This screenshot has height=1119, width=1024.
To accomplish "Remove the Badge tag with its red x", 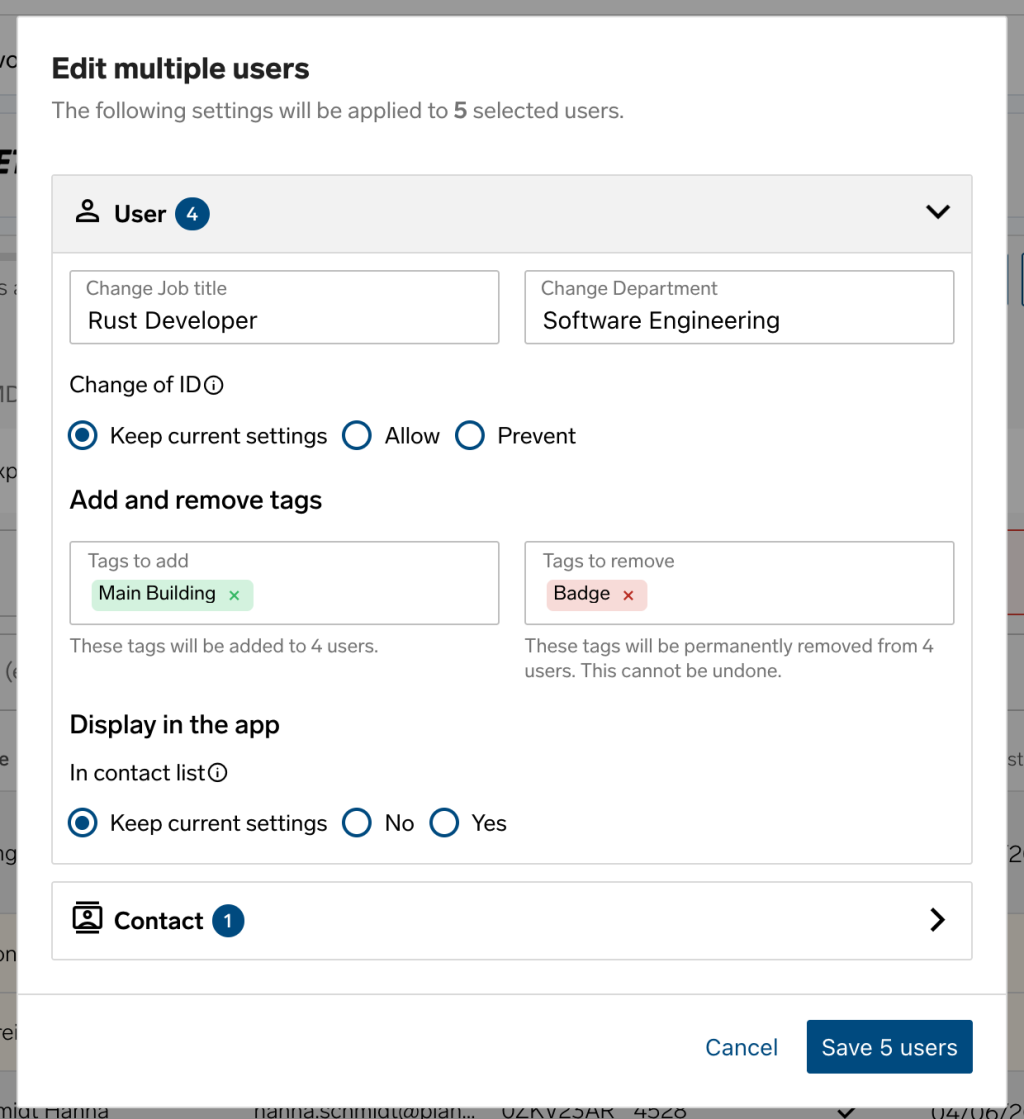I will point(628,595).
